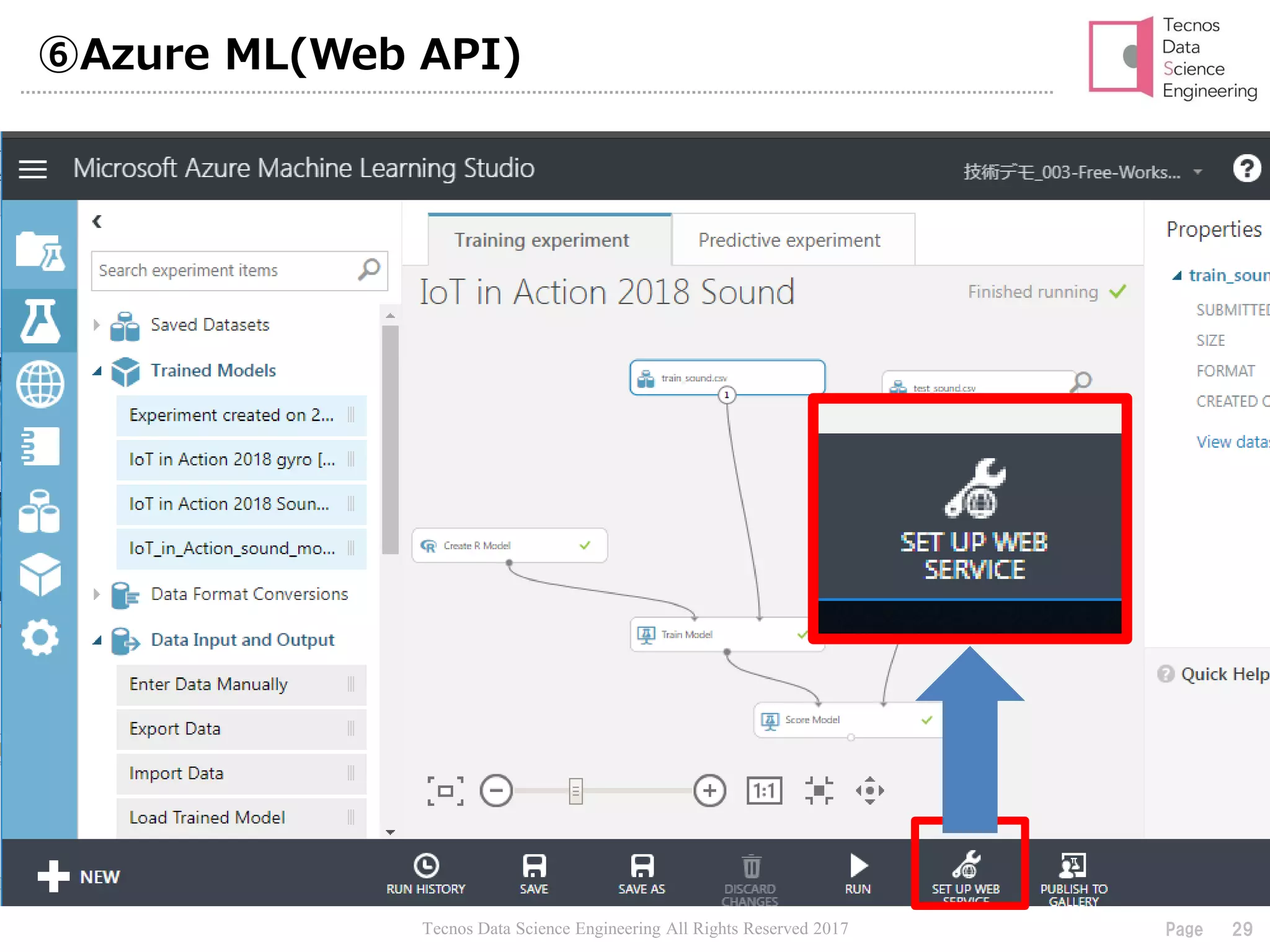This screenshot has width=1270, height=952.
Task: Click the 'Finished running' status text
Action: coord(1032,292)
